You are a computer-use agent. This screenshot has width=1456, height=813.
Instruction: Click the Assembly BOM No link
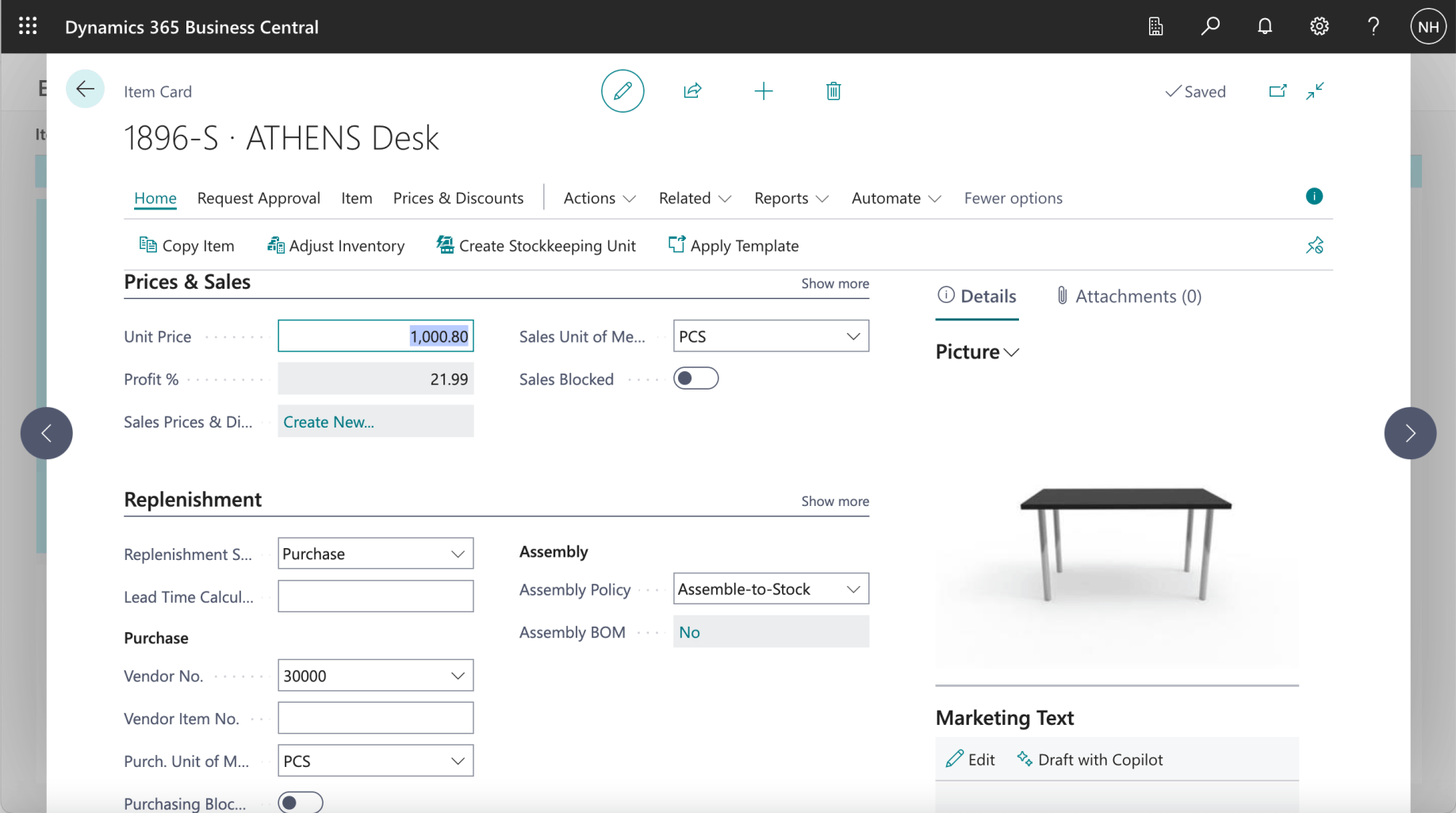[x=689, y=632]
